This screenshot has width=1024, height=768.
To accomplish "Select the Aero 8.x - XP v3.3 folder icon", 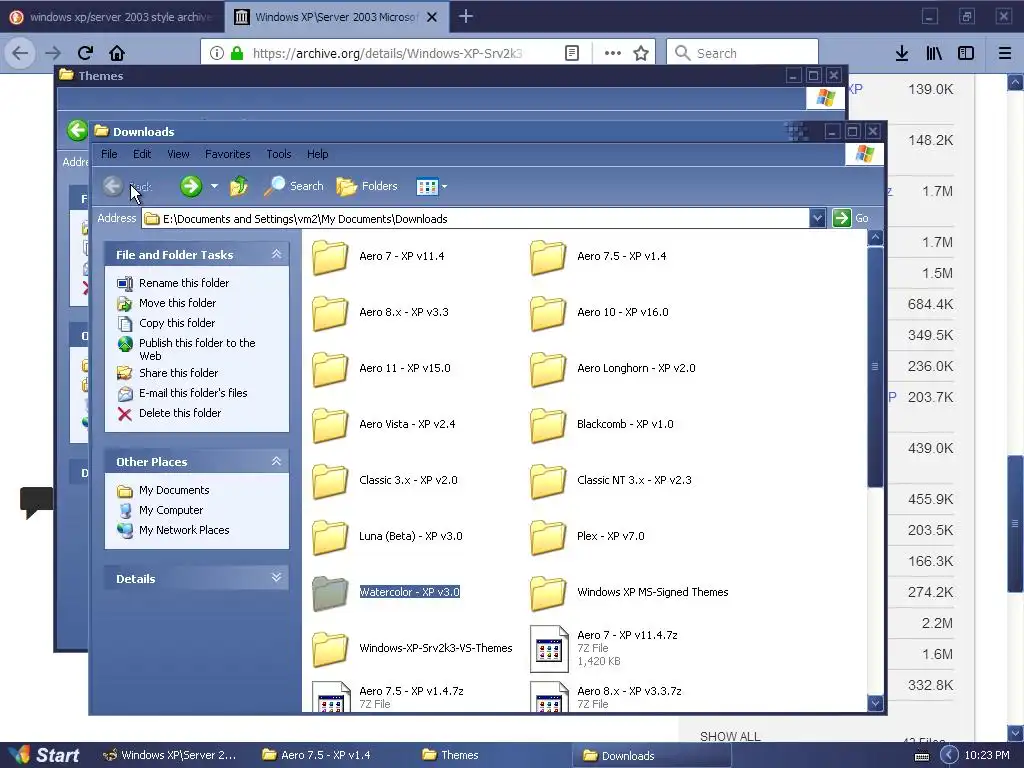I will coord(330,313).
